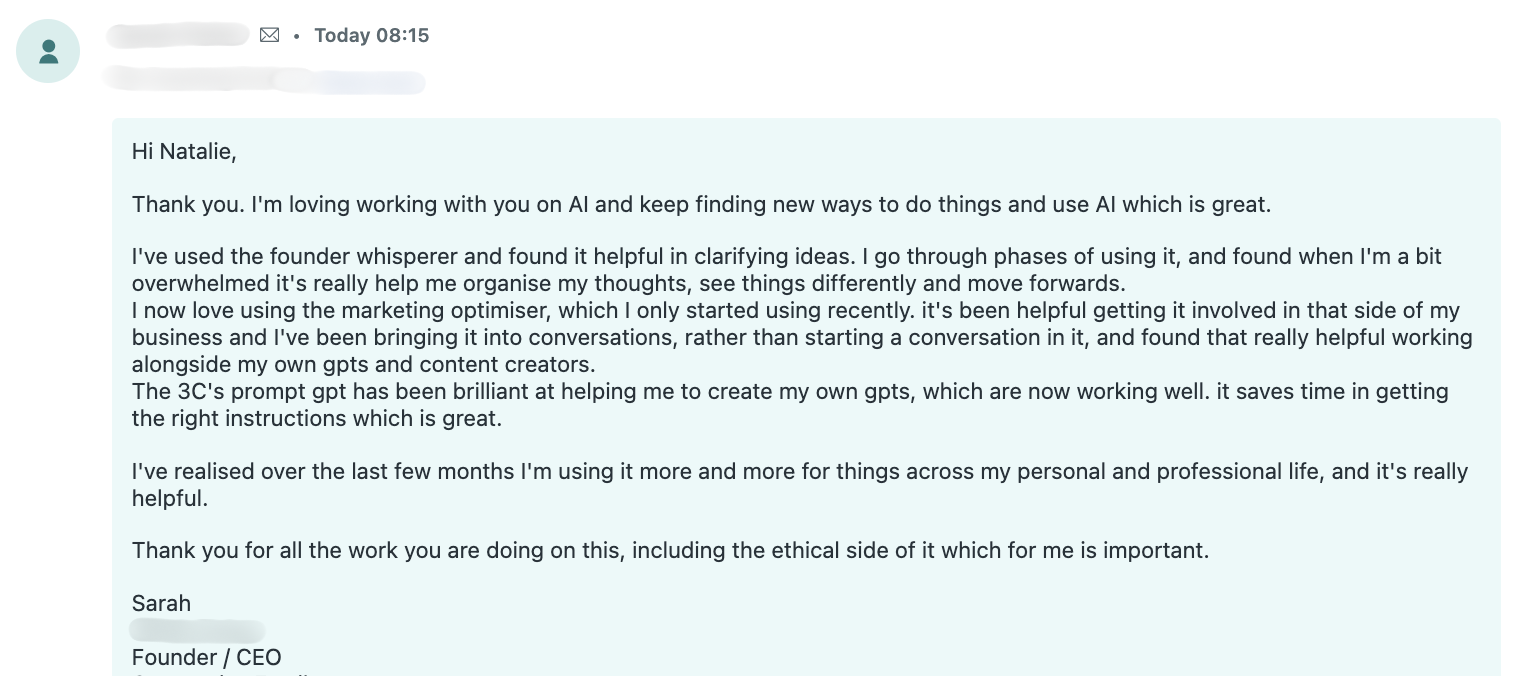Click the "Hi Natalie," greeting
The height and width of the screenshot is (676, 1528).
point(184,152)
